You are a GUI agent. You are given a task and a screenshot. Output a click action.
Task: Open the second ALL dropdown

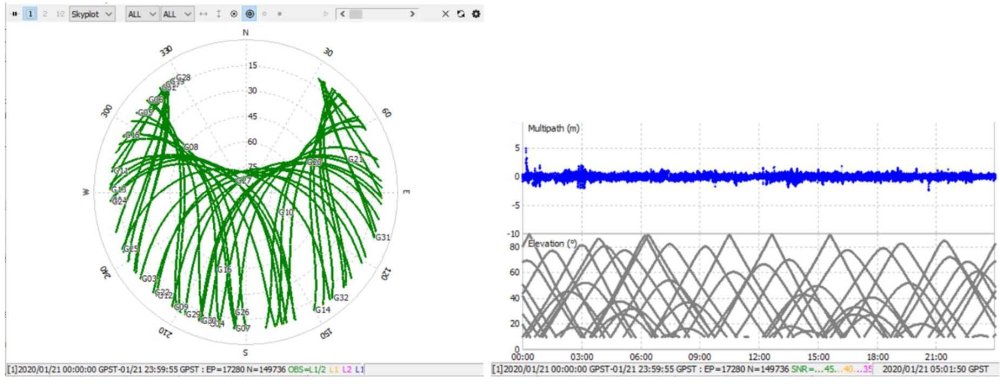point(177,13)
